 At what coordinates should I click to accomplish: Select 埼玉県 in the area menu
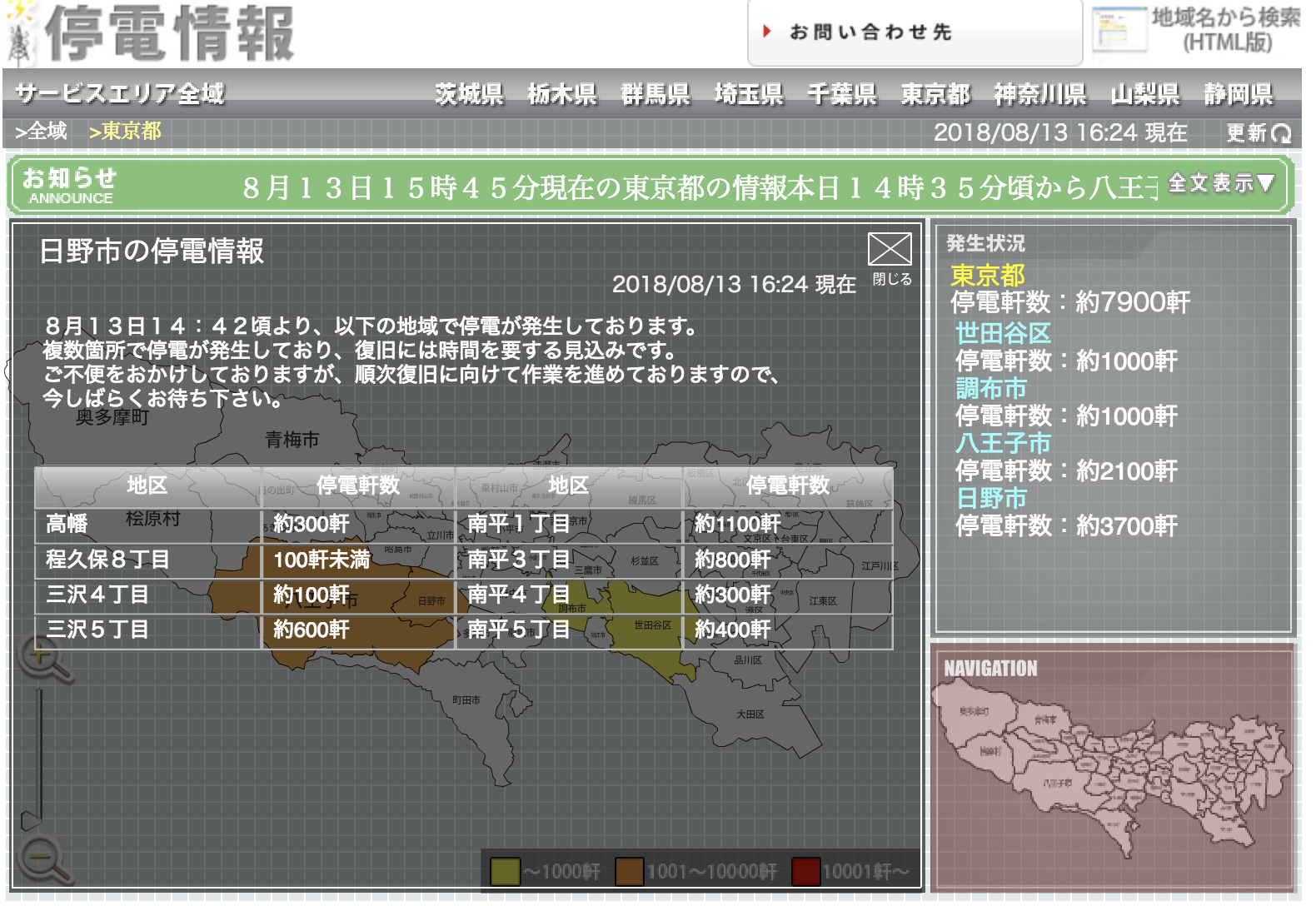pos(749,94)
